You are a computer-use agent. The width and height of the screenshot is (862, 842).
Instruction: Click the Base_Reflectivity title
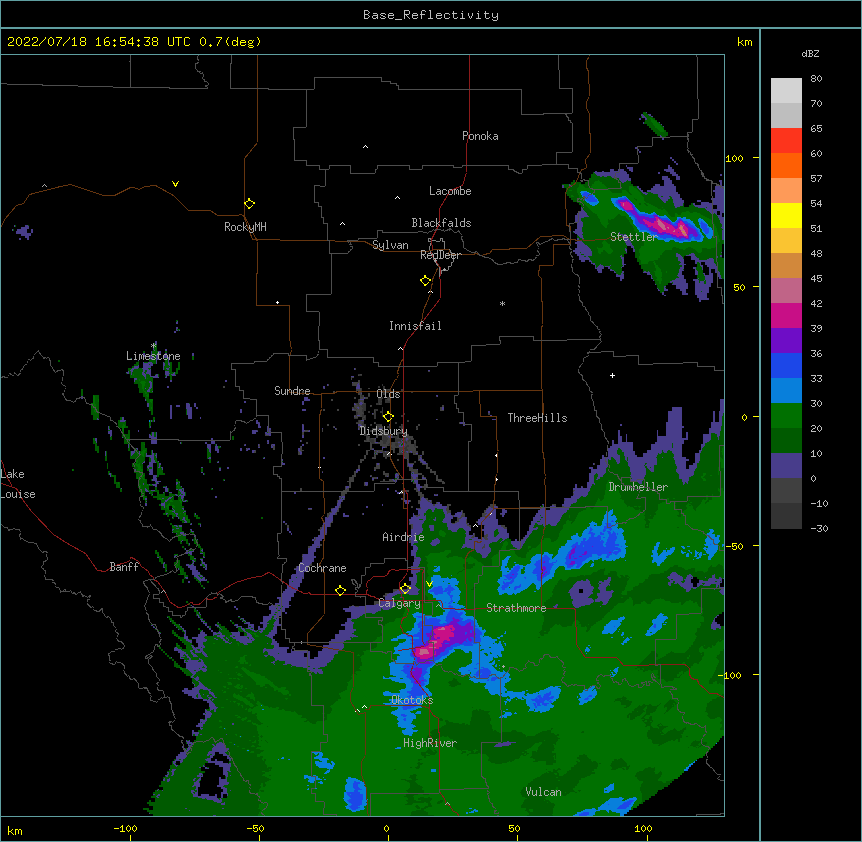(x=431, y=15)
